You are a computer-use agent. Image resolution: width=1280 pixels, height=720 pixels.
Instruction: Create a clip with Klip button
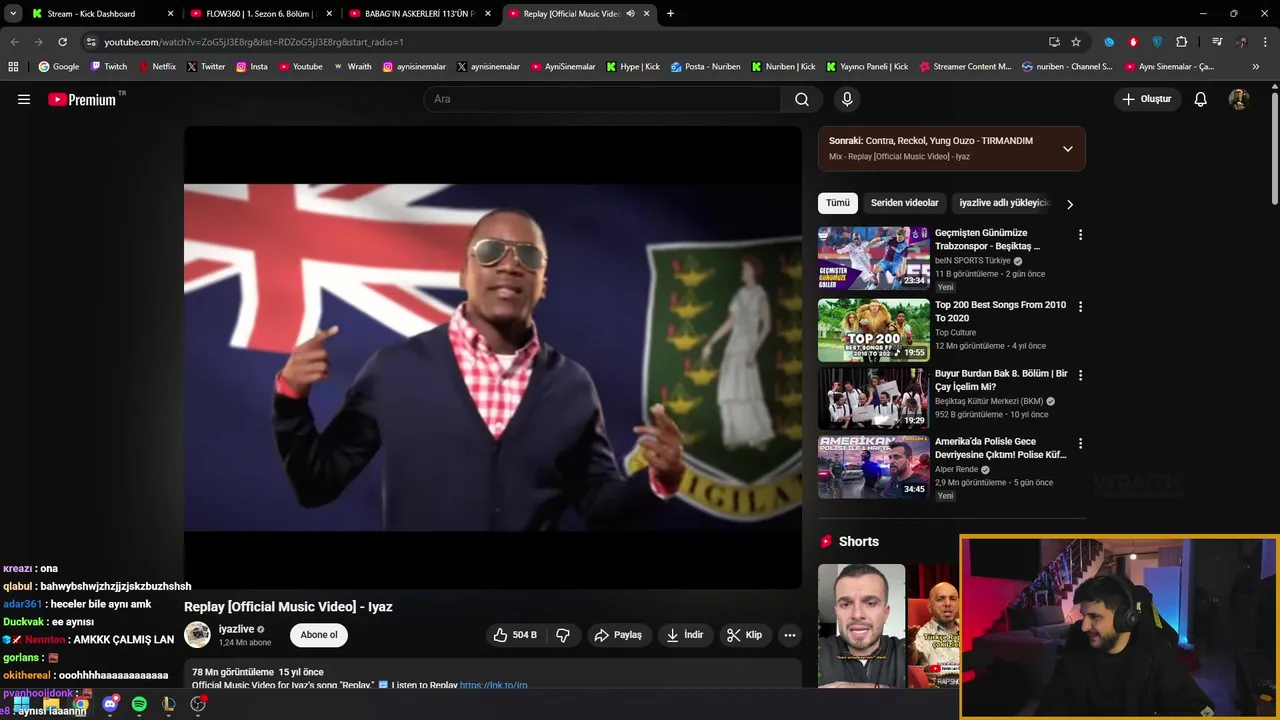point(745,635)
